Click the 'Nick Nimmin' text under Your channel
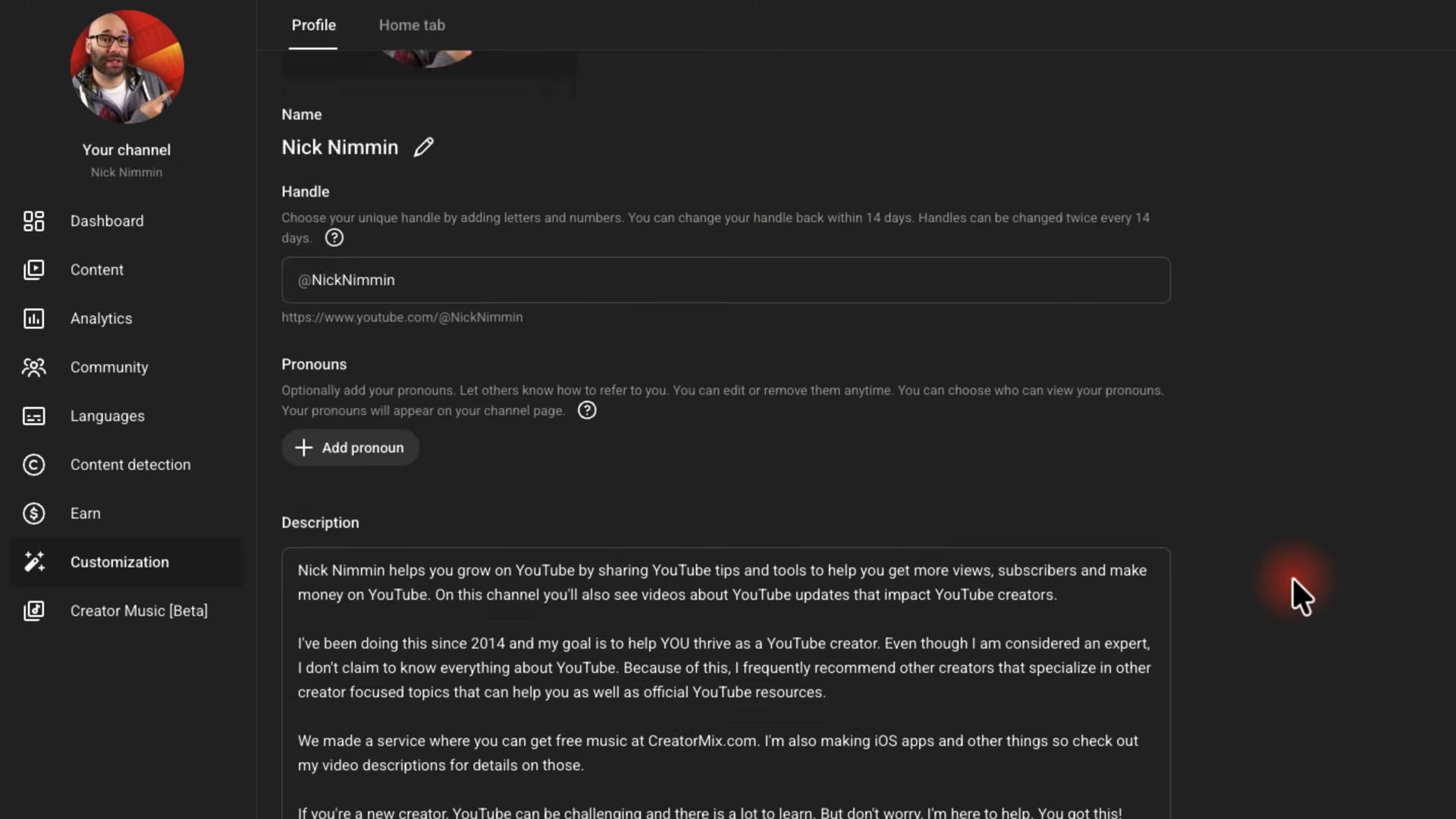This screenshot has width=1456, height=819. click(x=127, y=172)
